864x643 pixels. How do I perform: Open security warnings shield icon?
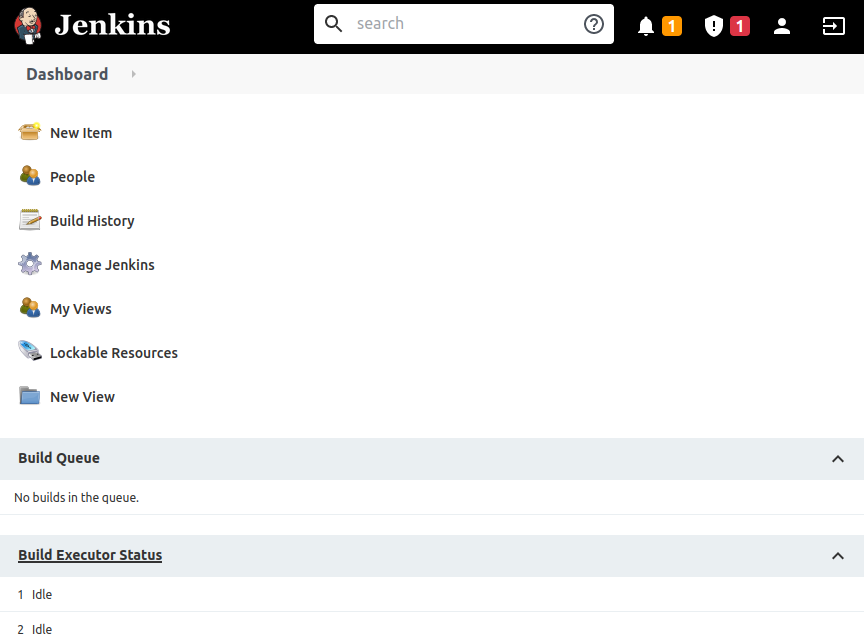pyautogui.click(x=714, y=26)
